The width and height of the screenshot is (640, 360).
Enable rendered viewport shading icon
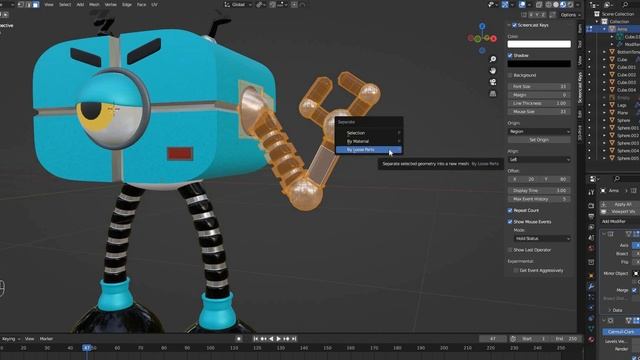[x=570, y=4]
